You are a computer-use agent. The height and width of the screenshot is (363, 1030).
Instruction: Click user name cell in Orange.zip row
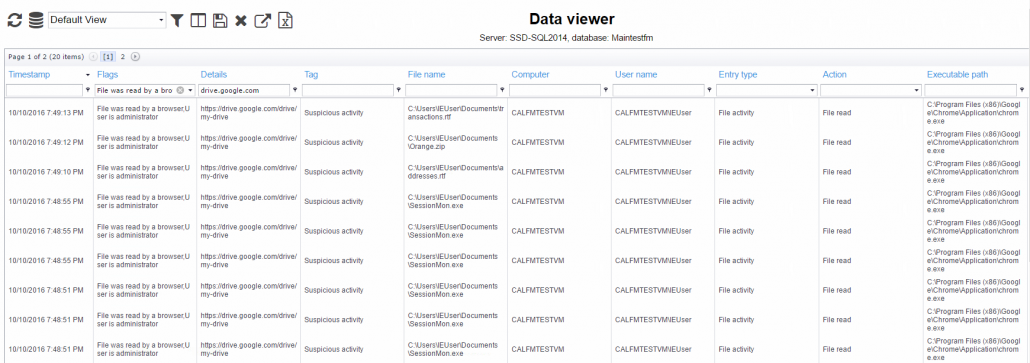(x=653, y=142)
